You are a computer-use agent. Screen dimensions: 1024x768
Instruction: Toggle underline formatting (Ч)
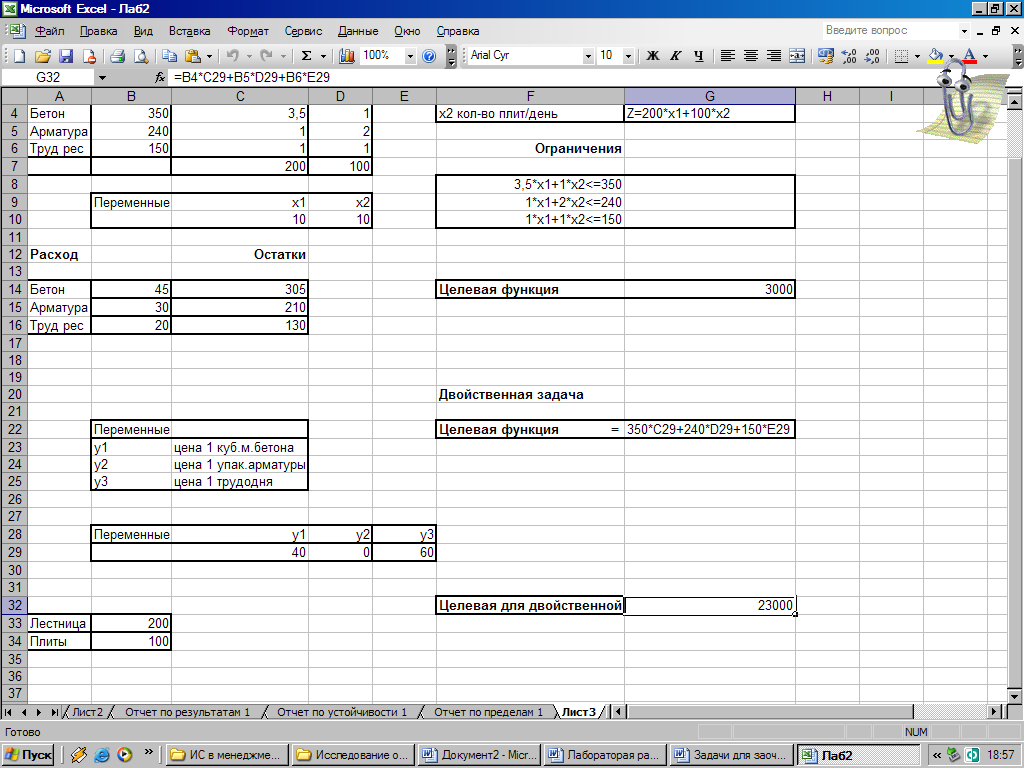pyautogui.click(x=699, y=56)
